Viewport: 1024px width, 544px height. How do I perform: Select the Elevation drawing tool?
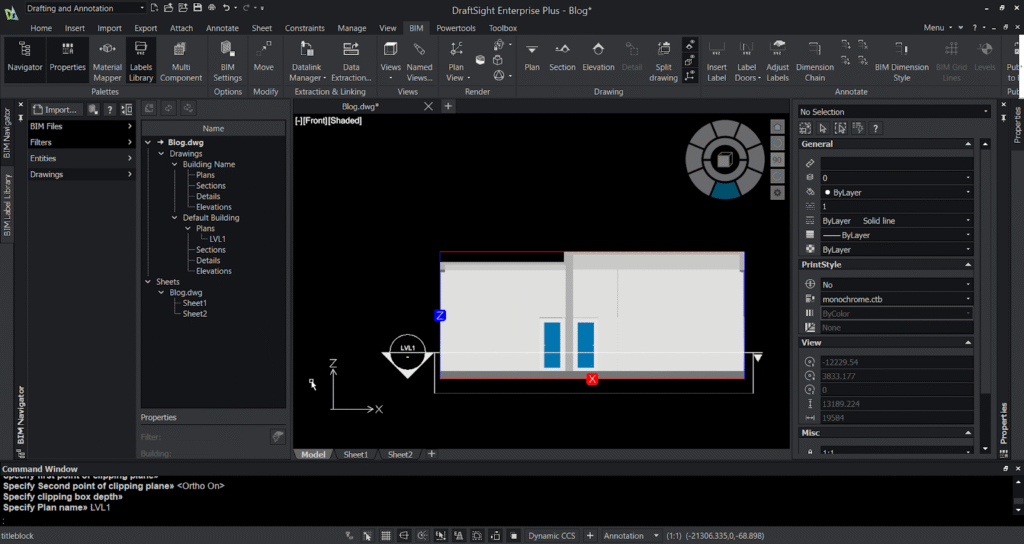(x=598, y=55)
